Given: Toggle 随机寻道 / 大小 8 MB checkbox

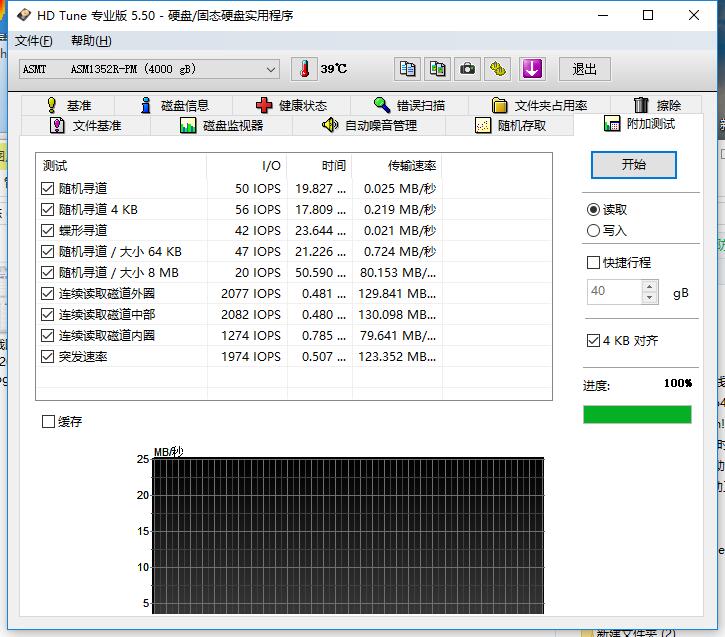Looking at the screenshot, I should pos(48,272).
